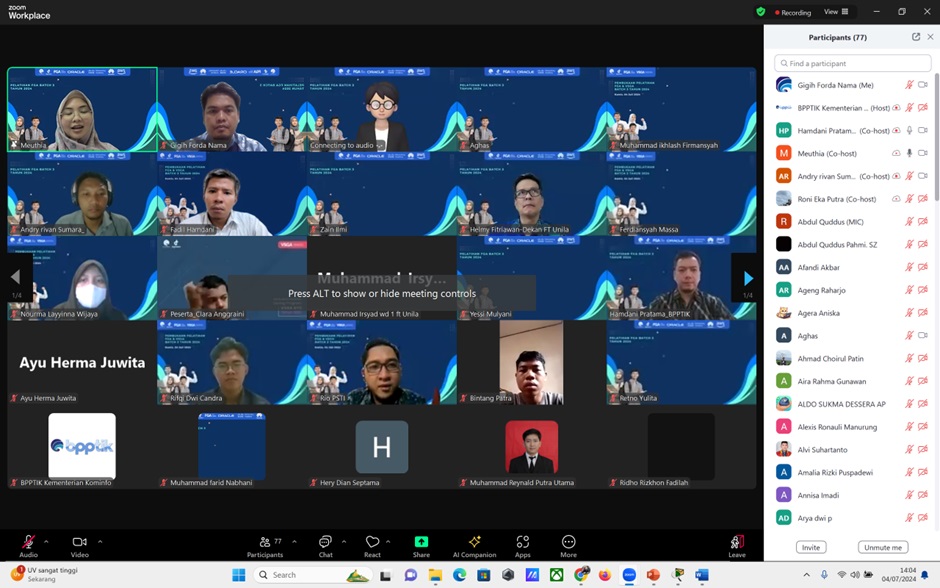Go to the next gallery page

[x=747, y=278]
